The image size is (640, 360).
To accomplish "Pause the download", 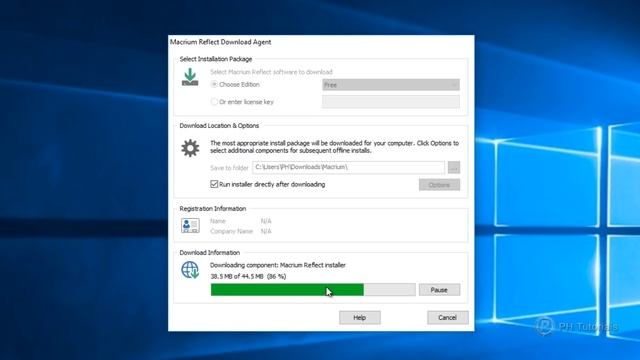I will (439, 290).
